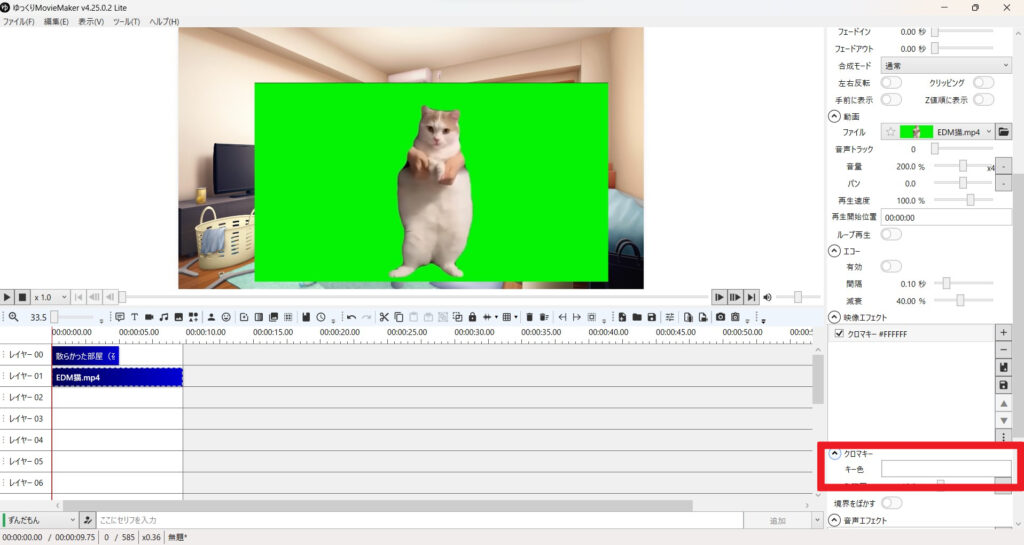
Task: Click the ここにセリフを入力 text field
Action: tap(420, 520)
